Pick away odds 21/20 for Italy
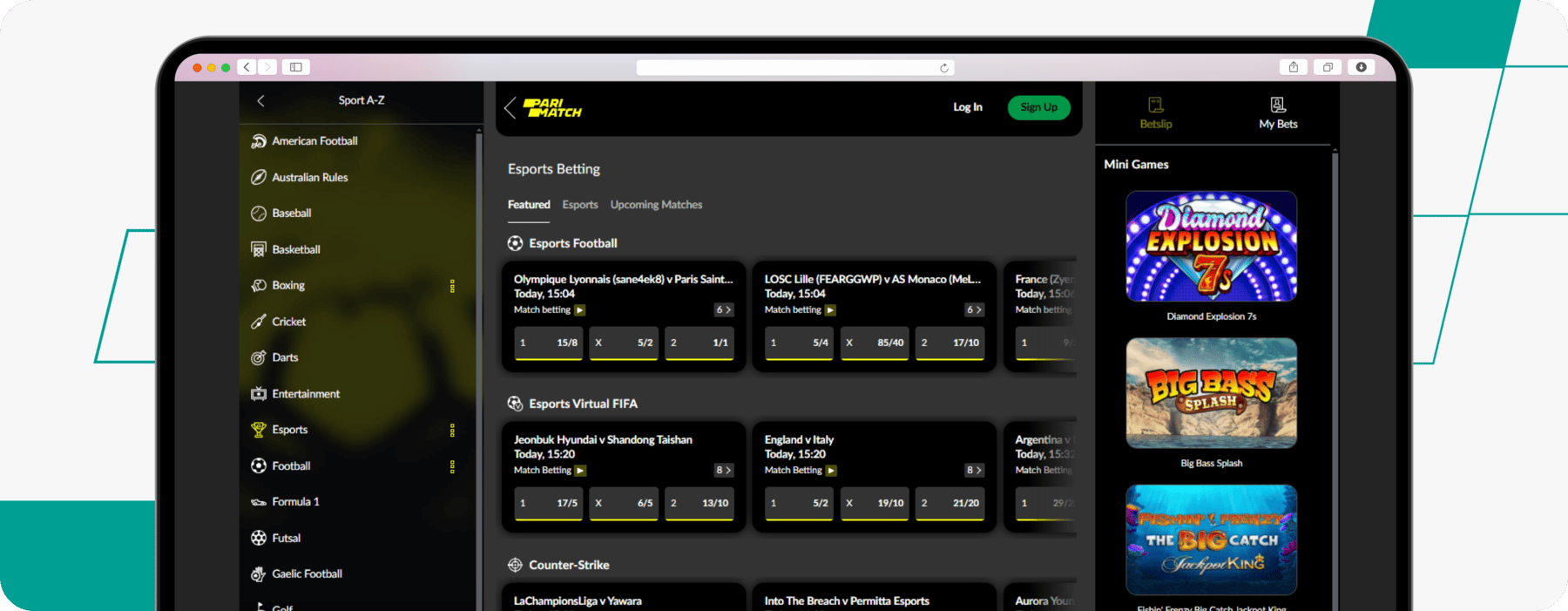The height and width of the screenshot is (611, 1568). (950, 504)
